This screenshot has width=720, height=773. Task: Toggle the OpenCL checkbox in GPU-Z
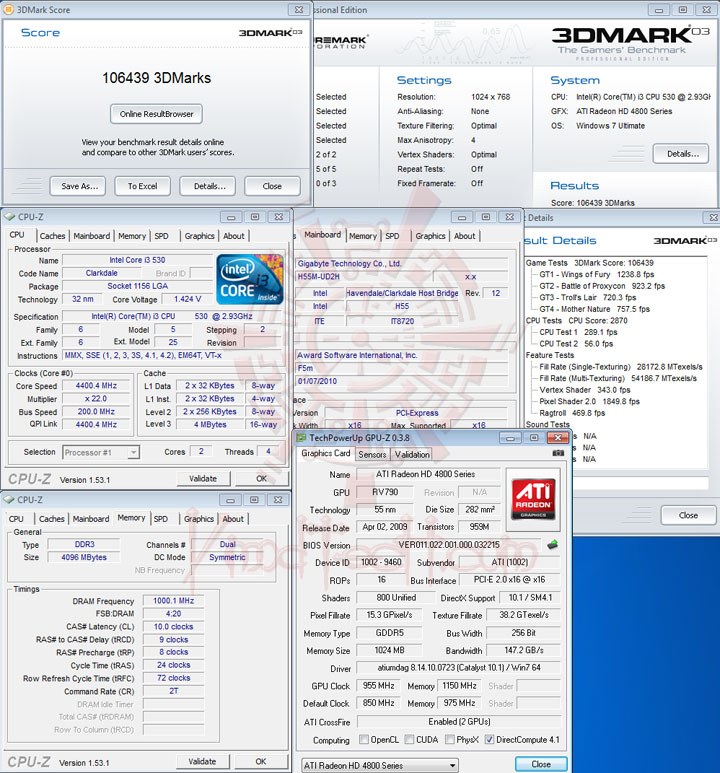tap(364, 739)
